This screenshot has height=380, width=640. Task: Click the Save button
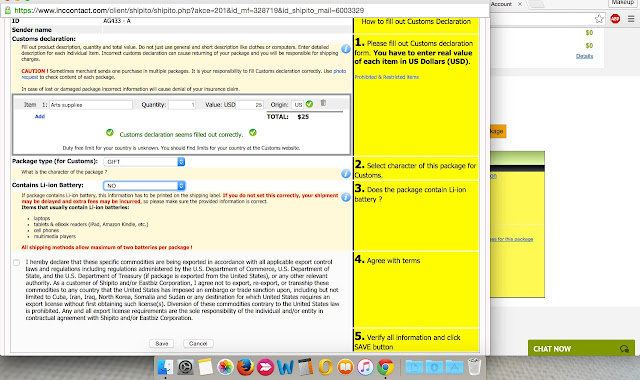pyautogui.click(x=162, y=344)
